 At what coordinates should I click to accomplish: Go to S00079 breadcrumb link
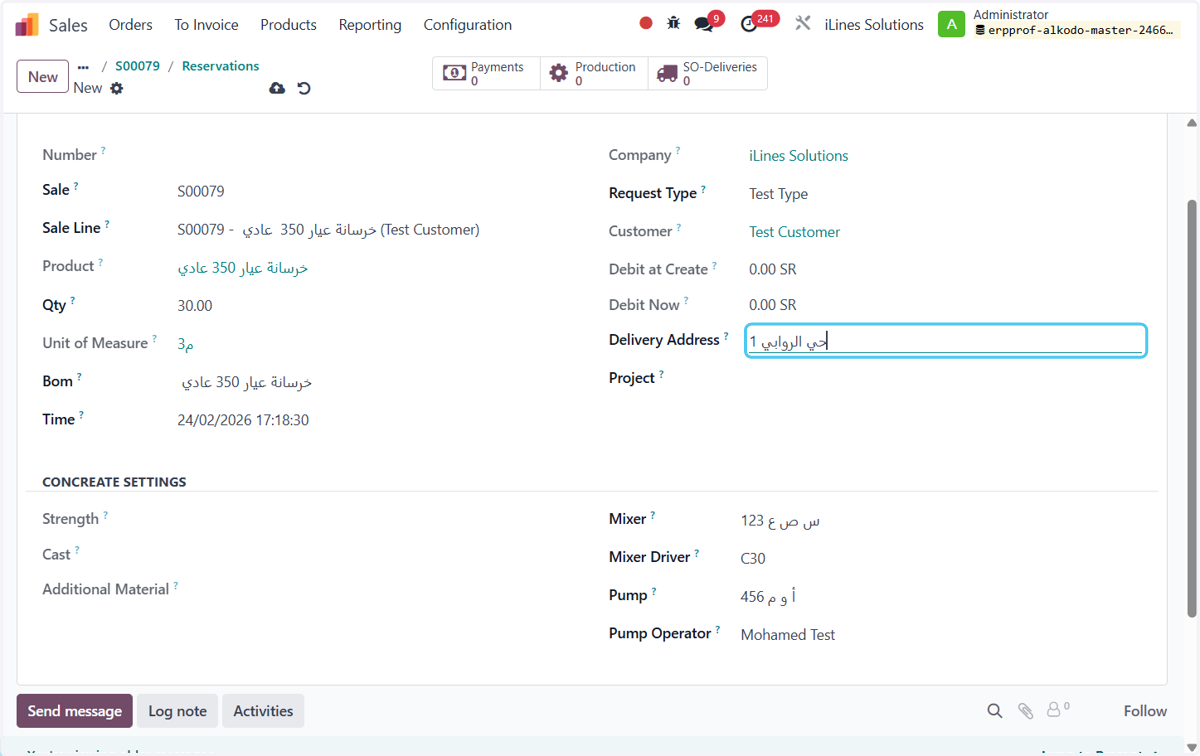click(x=137, y=66)
